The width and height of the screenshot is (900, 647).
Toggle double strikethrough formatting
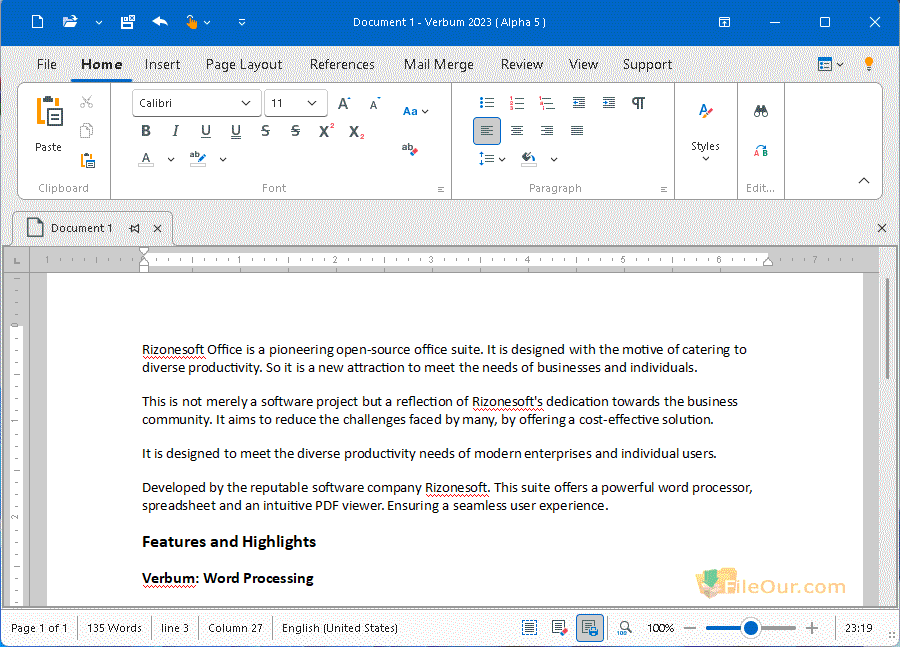[295, 131]
